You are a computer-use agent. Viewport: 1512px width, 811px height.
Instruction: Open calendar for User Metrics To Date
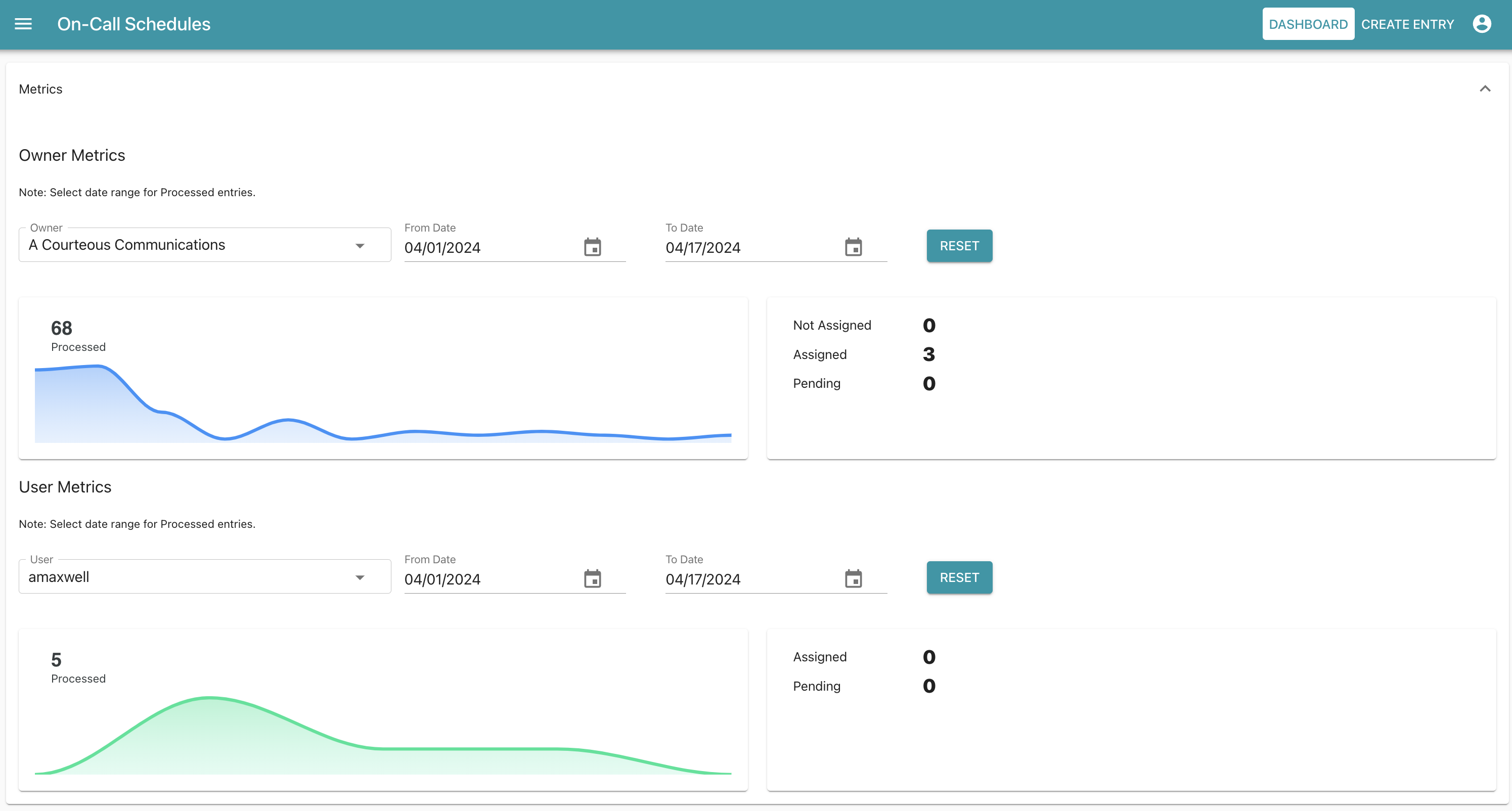pos(853,578)
